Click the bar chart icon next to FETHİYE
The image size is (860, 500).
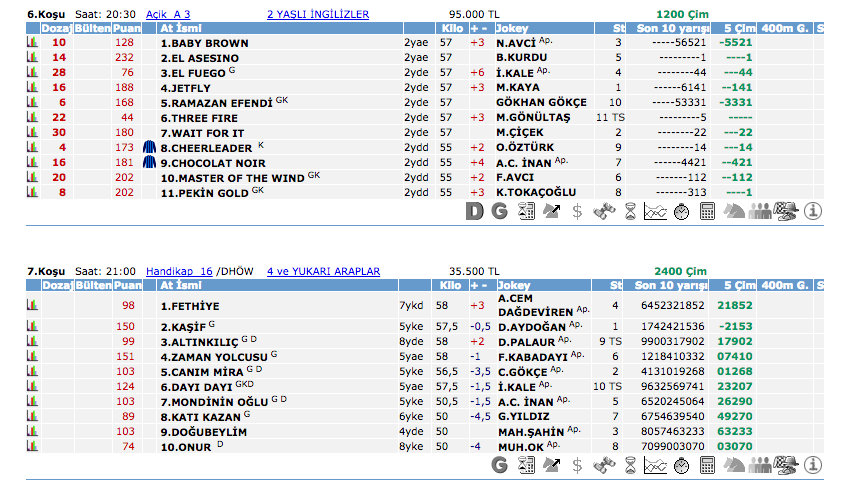point(31,306)
